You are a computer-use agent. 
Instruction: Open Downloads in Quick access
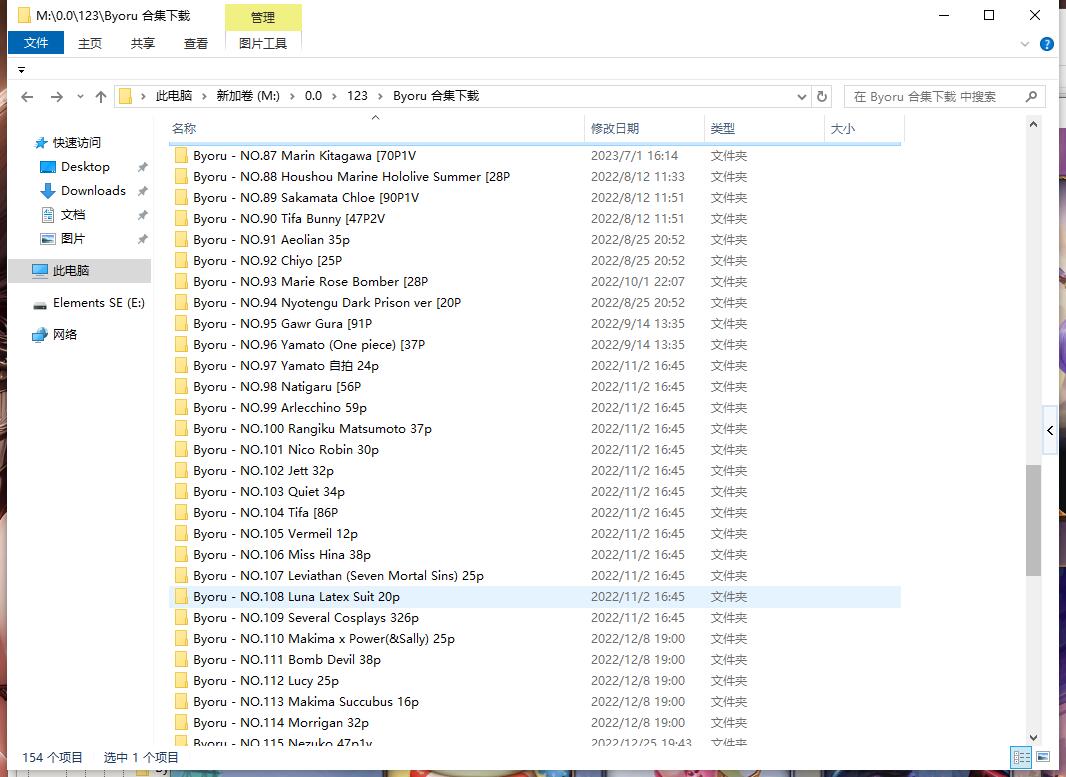93,191
